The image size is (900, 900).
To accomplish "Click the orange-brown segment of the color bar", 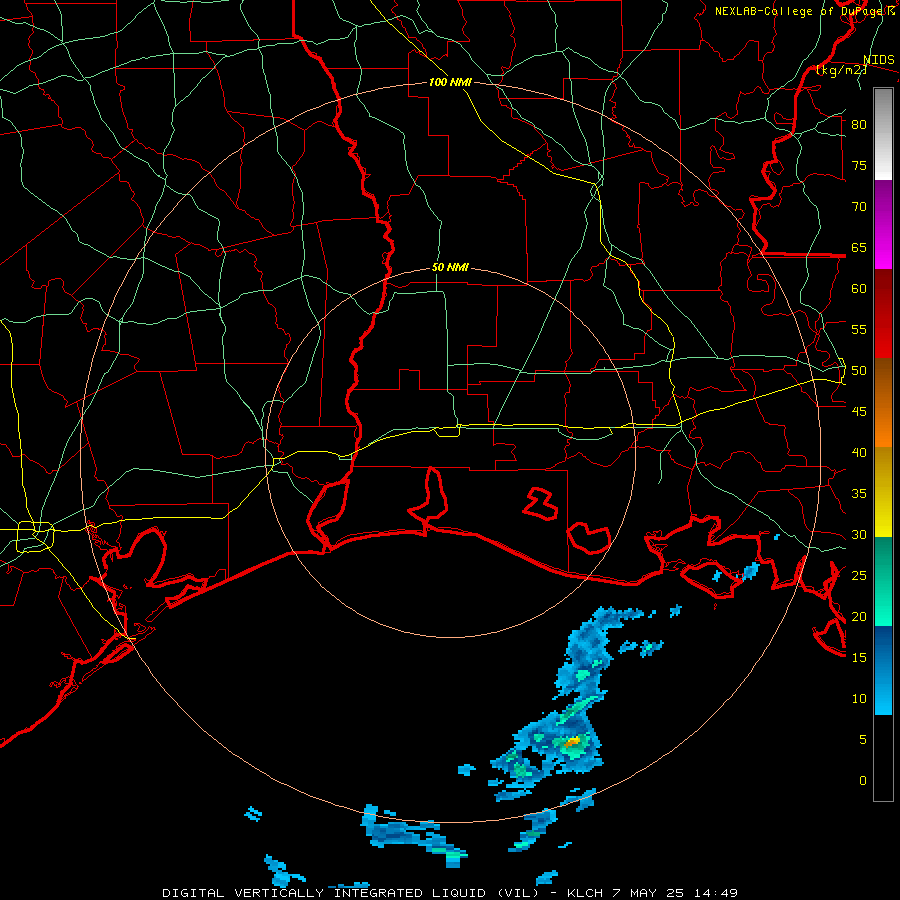I will click(883, 403).
